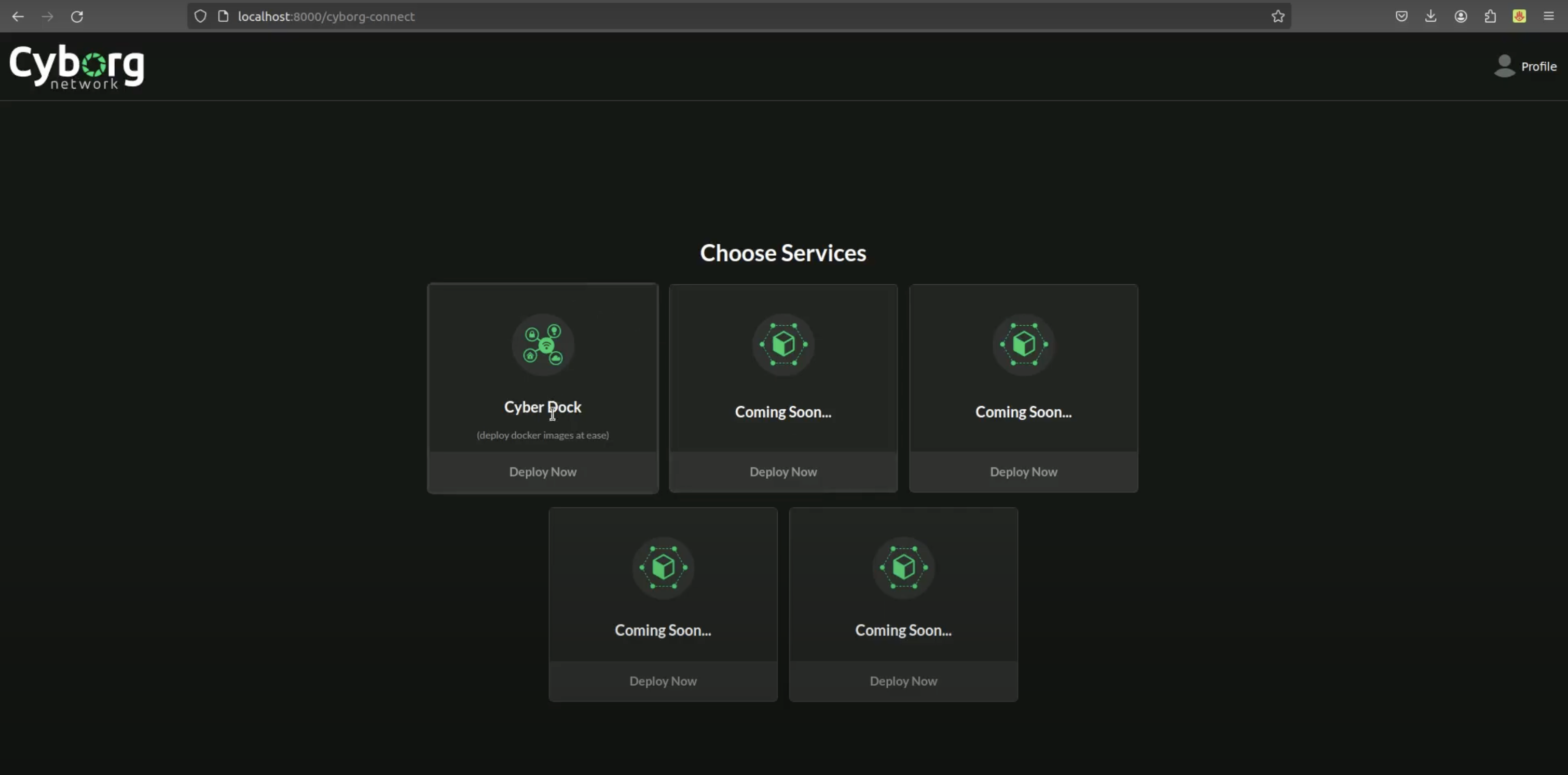Screen dimensions: 1568x775
Task: Open browser downloads icon
Action: pyautogui.click(x=1431, y=17)
